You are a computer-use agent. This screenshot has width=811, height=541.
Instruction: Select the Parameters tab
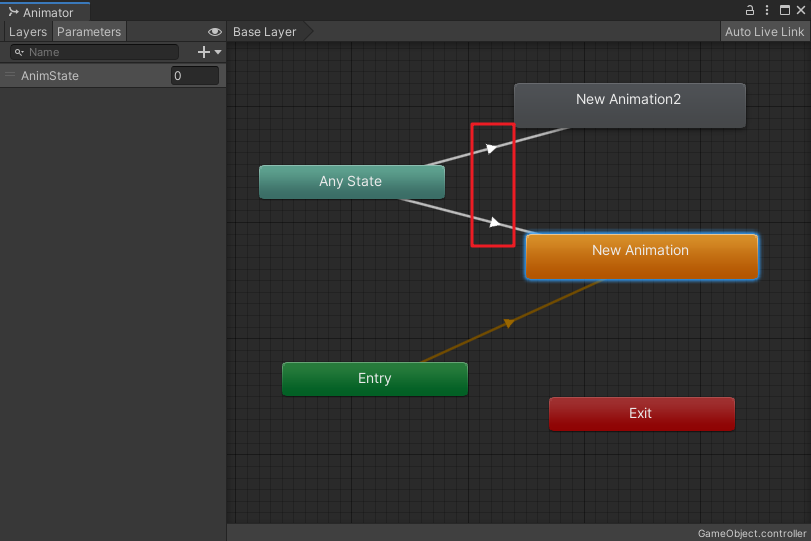[89, 32]
